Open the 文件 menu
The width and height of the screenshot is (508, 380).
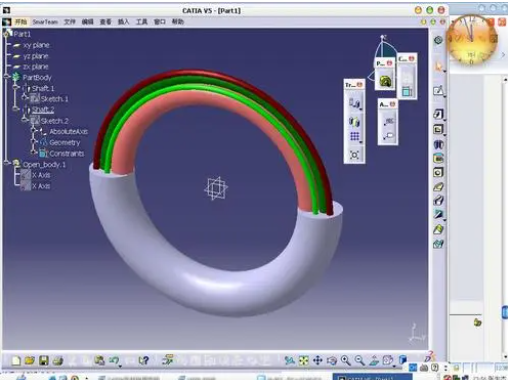pyautogui.click(x=70, y=22)
